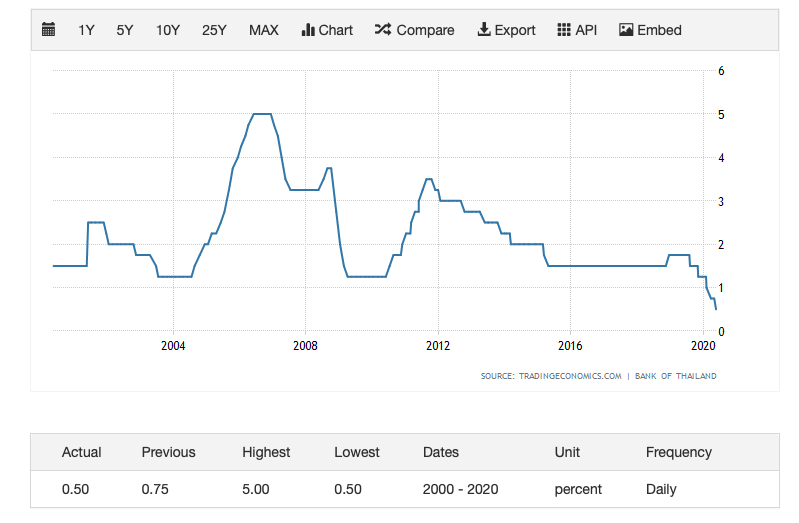Screen dimensions: 799x523
Task: Open the API grid icon
Action: coord(564,30)
